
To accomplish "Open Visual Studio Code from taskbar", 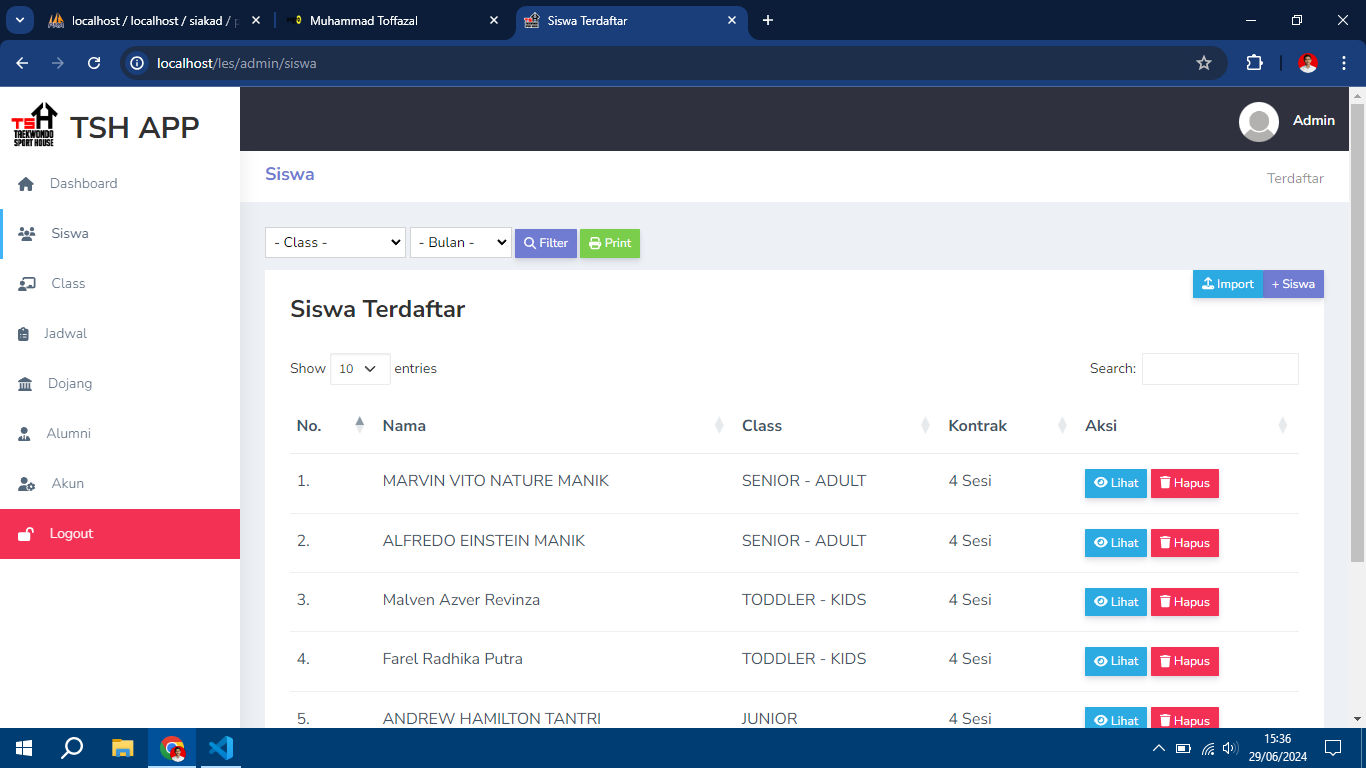I will [221, 748].
